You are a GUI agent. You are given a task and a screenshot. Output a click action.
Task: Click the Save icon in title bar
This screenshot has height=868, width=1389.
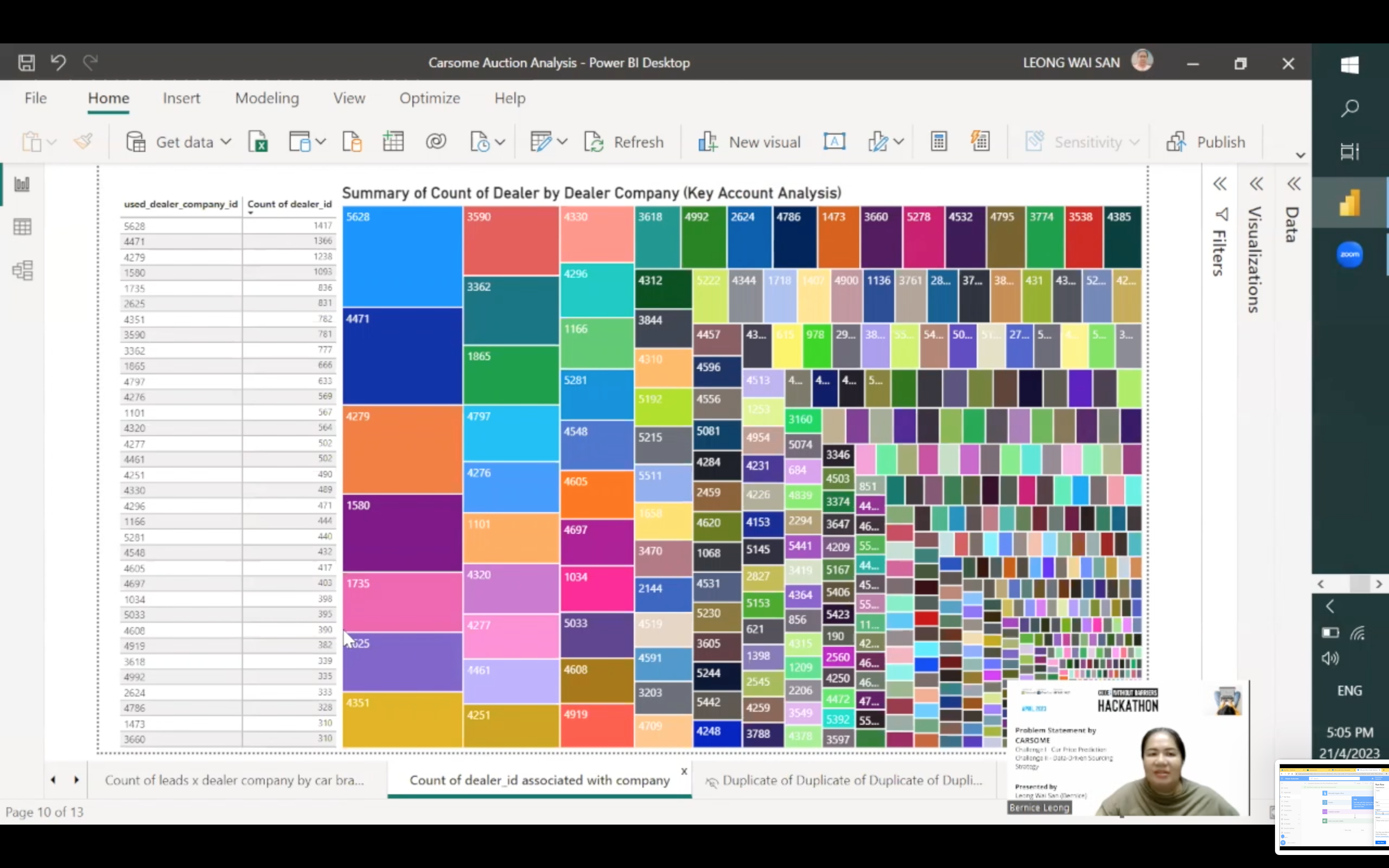tap(27, 62)
